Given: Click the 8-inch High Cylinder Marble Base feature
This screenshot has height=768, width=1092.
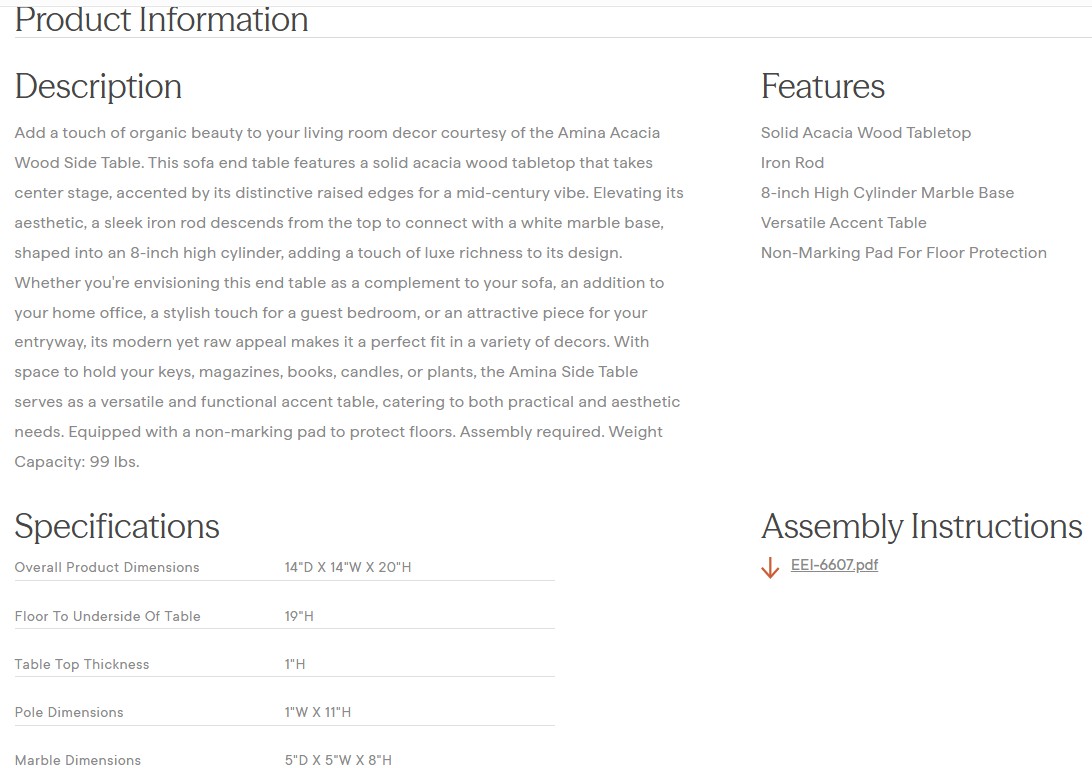Looking at the screenshot, I should click(x=887, y=193).
